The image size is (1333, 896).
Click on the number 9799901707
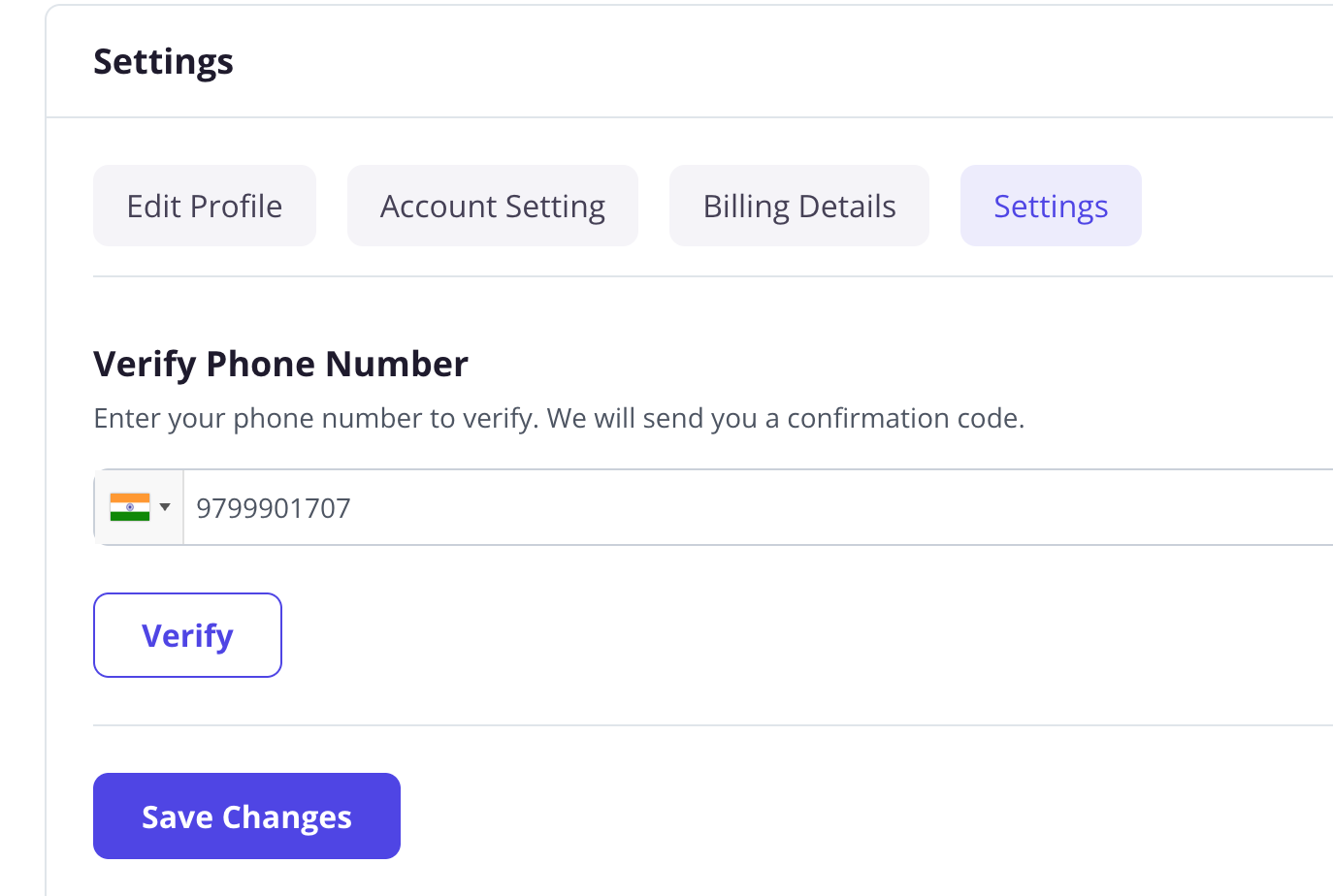[274, 508]
